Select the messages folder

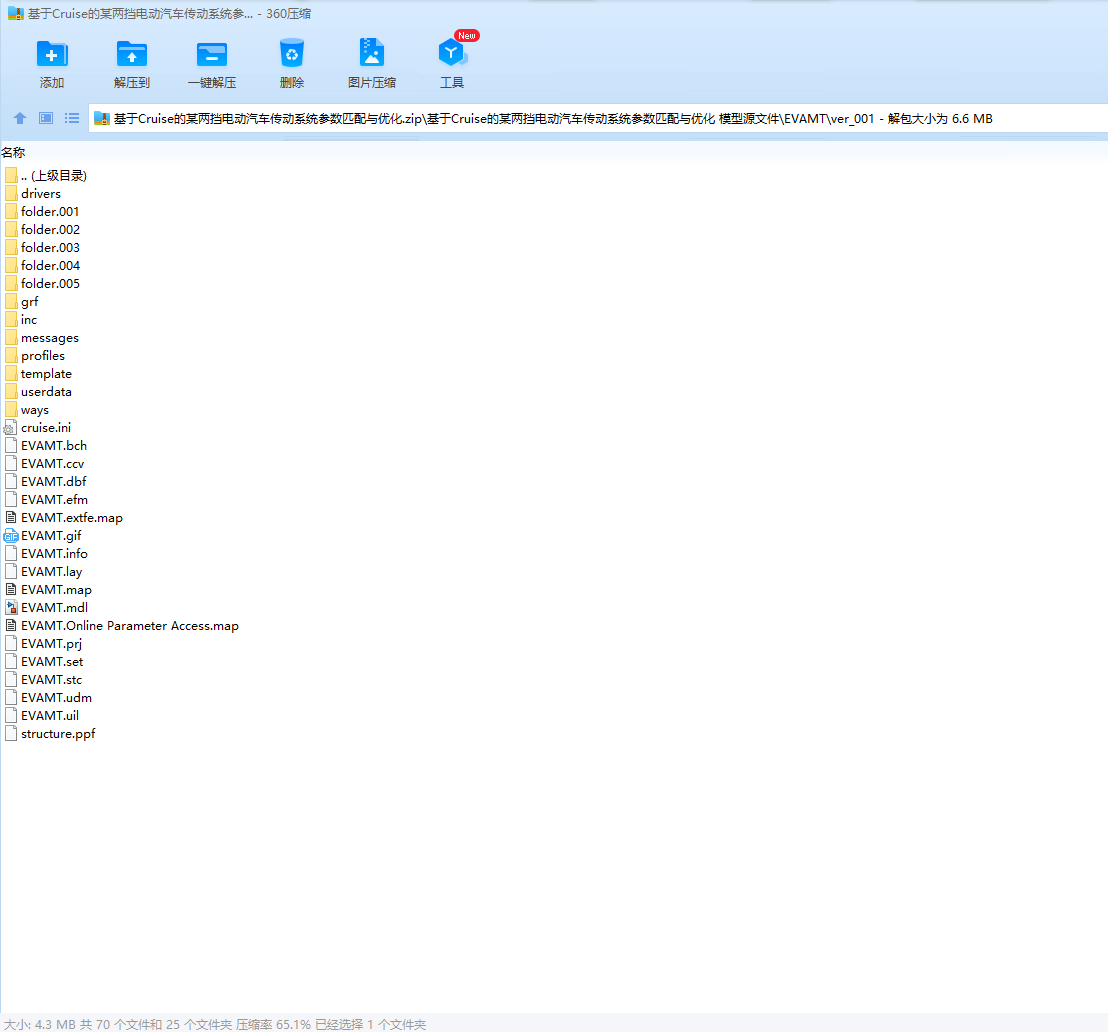point(42,338)
